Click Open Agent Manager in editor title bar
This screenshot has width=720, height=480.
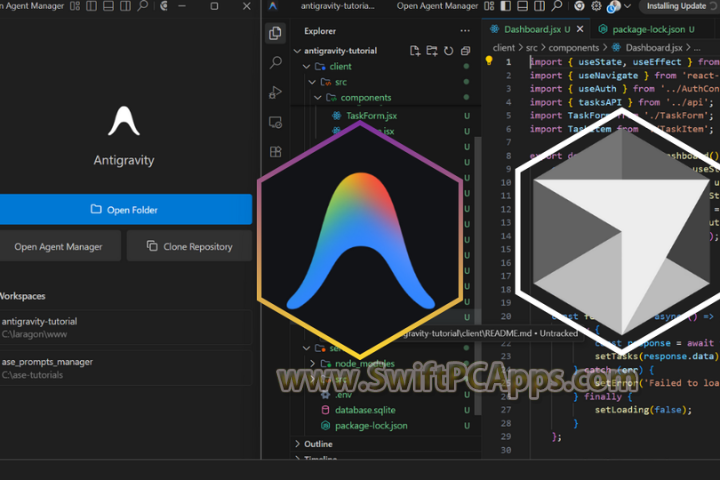point(437,6)
